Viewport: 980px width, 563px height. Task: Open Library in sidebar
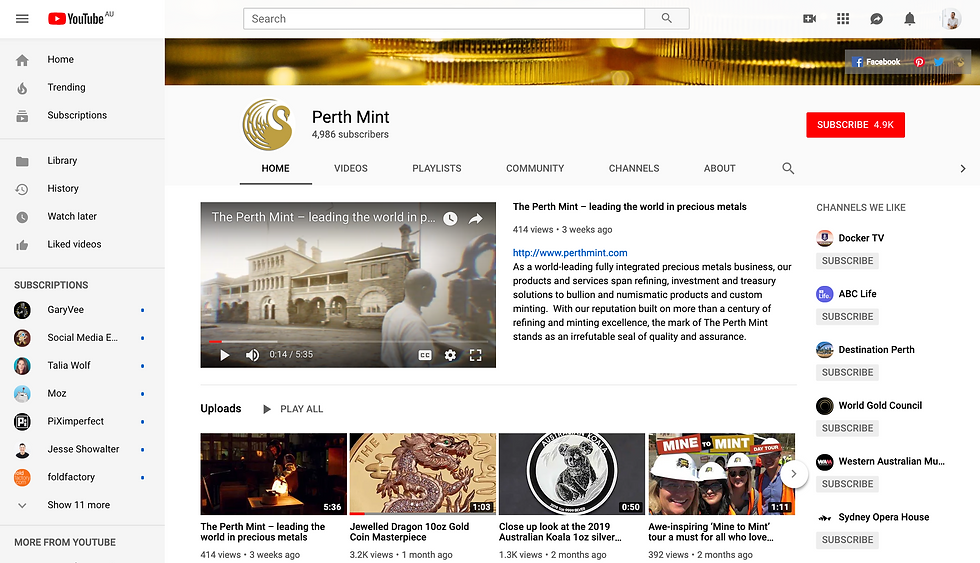[82, 161]
